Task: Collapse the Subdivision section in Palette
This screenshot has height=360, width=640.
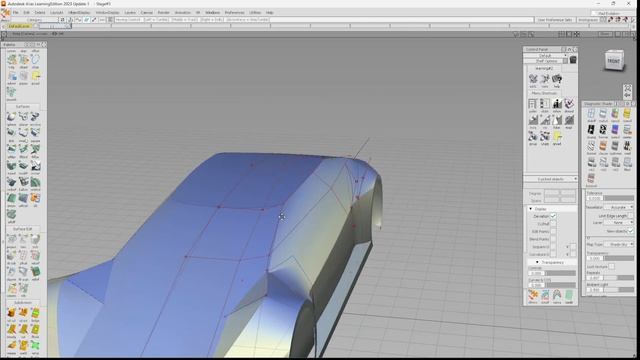Action: pyautogui.click(x=22, y=302)
